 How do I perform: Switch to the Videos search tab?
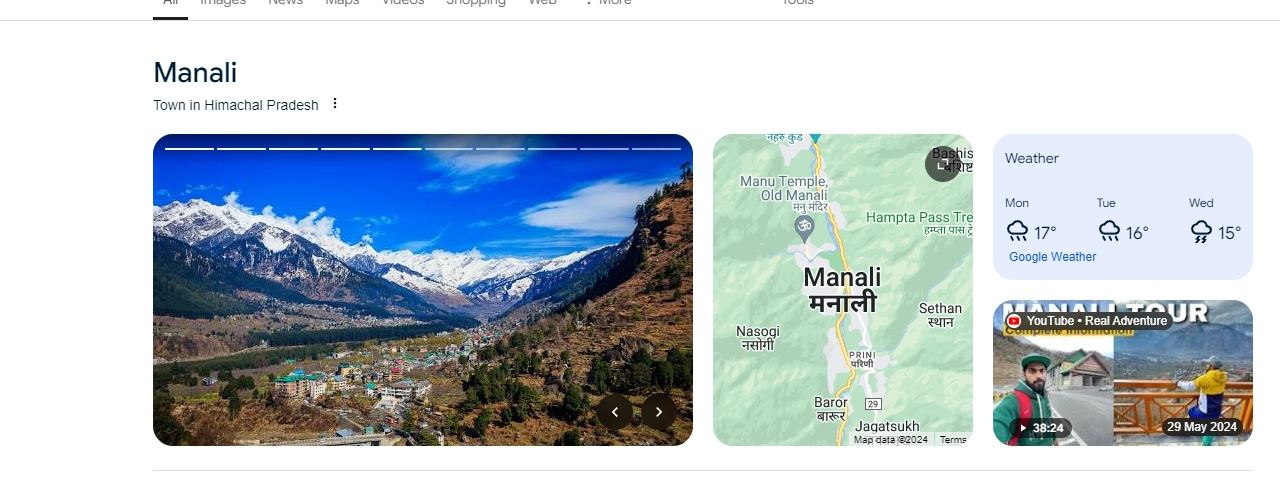click(x=402, y=3)
